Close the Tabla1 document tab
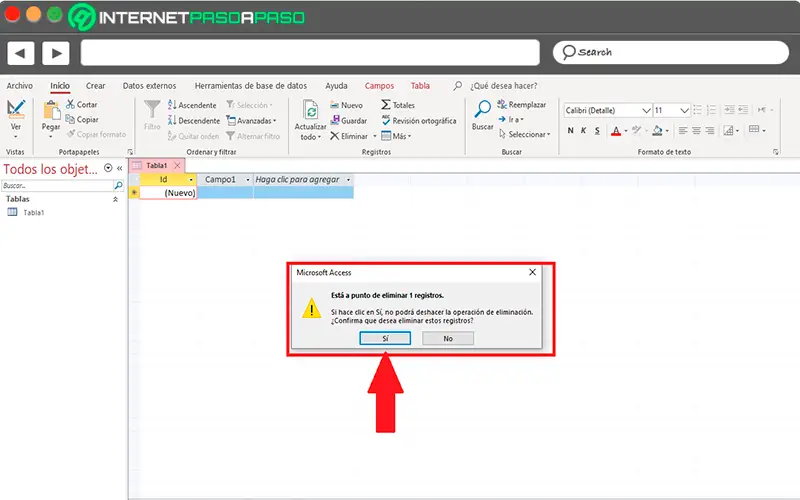Image resolution: width=800 pixels, height=500 pixels. click(177, 165)
